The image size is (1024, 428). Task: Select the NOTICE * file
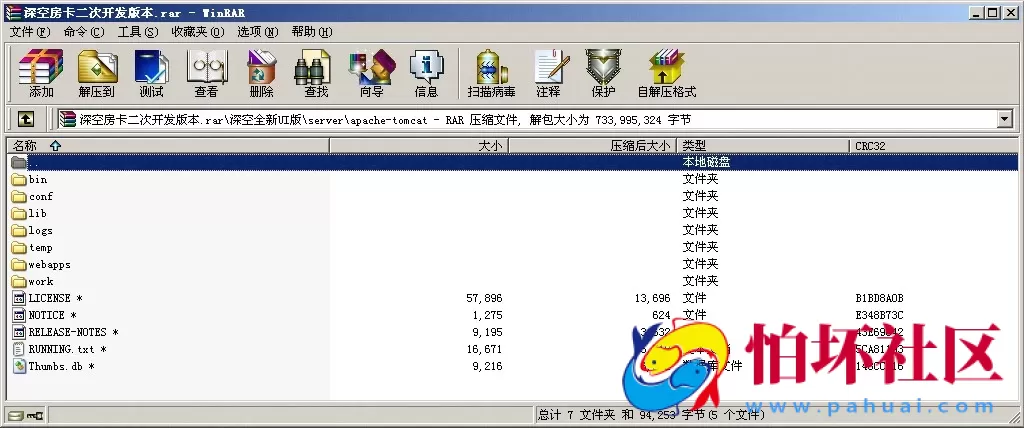pyautogui.click(x=44, y=315)
